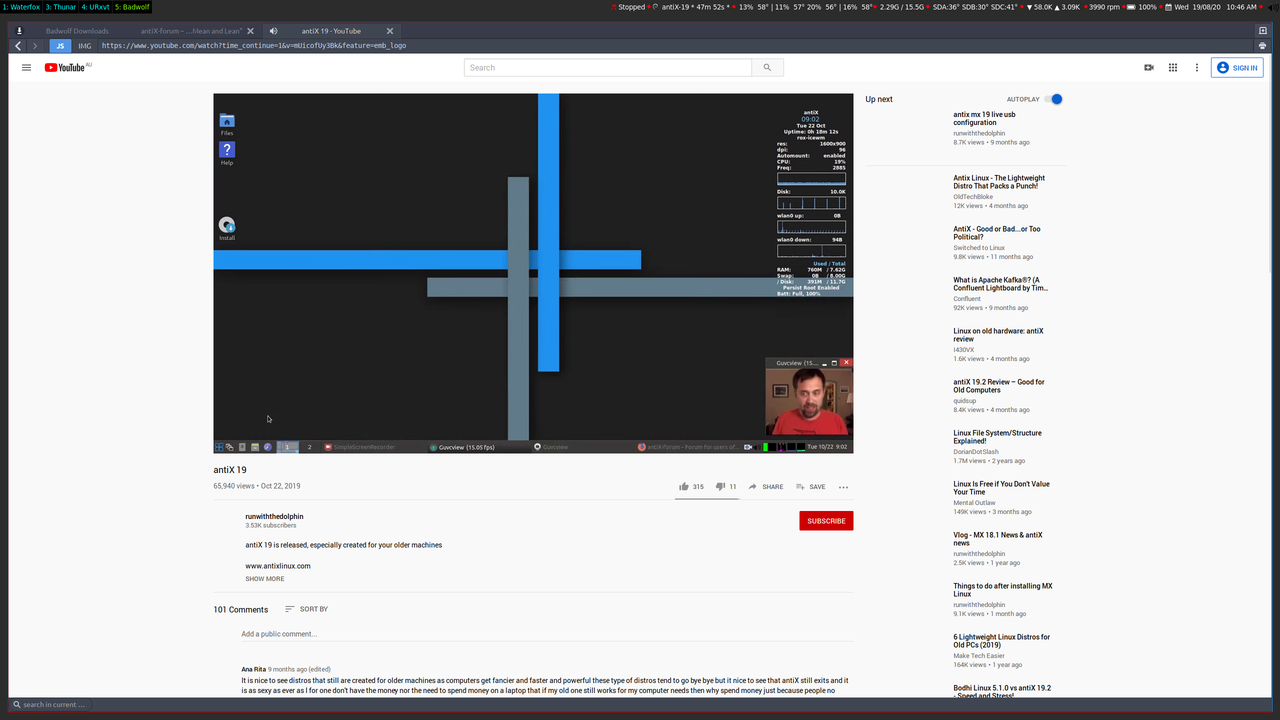Toggle the JS JavaScript button

coord(60,46)
